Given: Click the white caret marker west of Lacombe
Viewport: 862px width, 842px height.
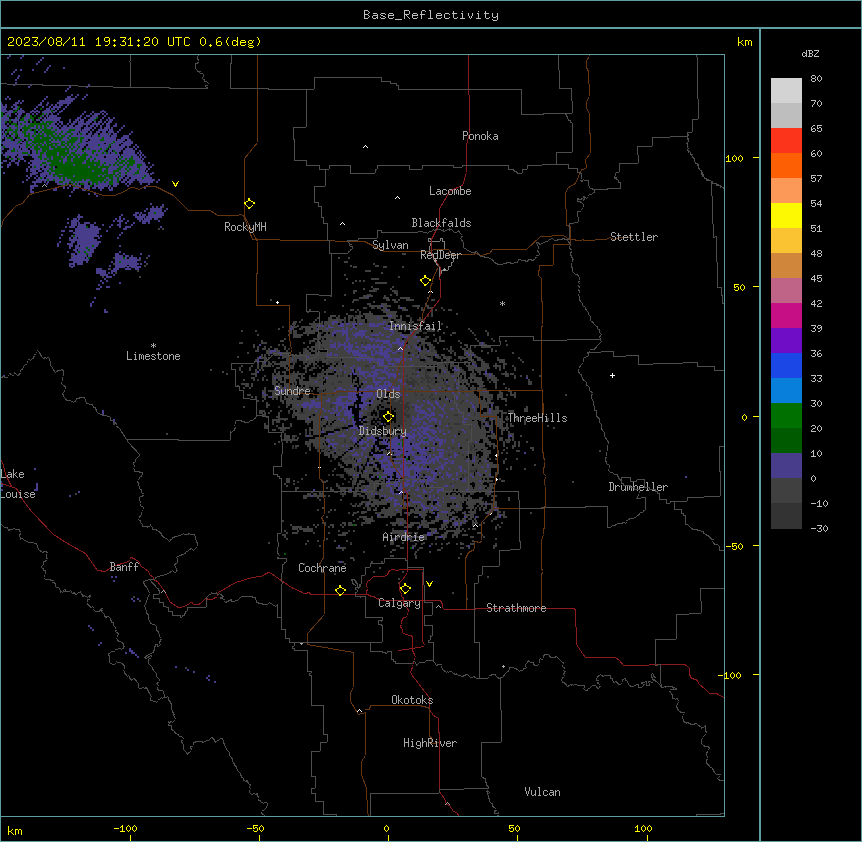Looking at the screenshot, I should tap(397, 197).
